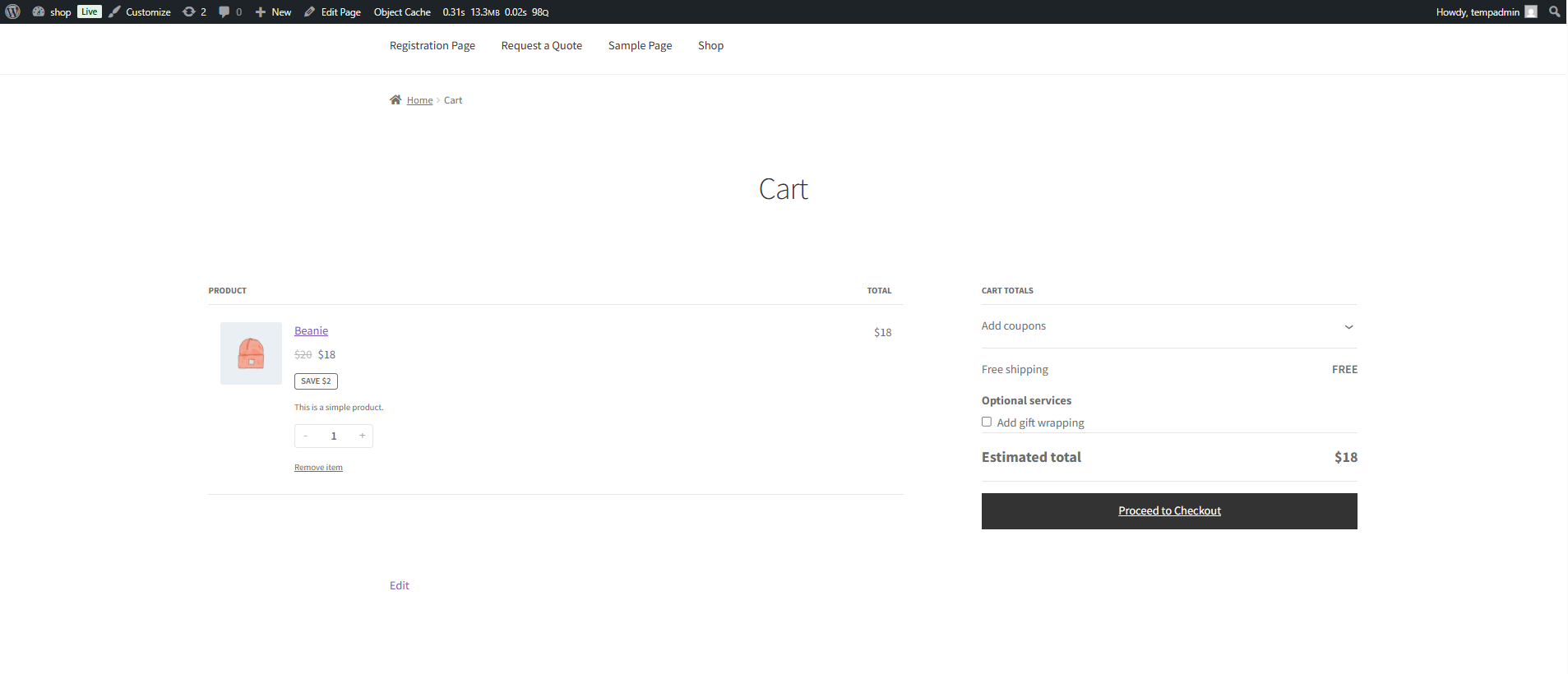Decrease Beanie quantity with minus button
This screenshot has width=1568, height=674.
coord(306,436)
